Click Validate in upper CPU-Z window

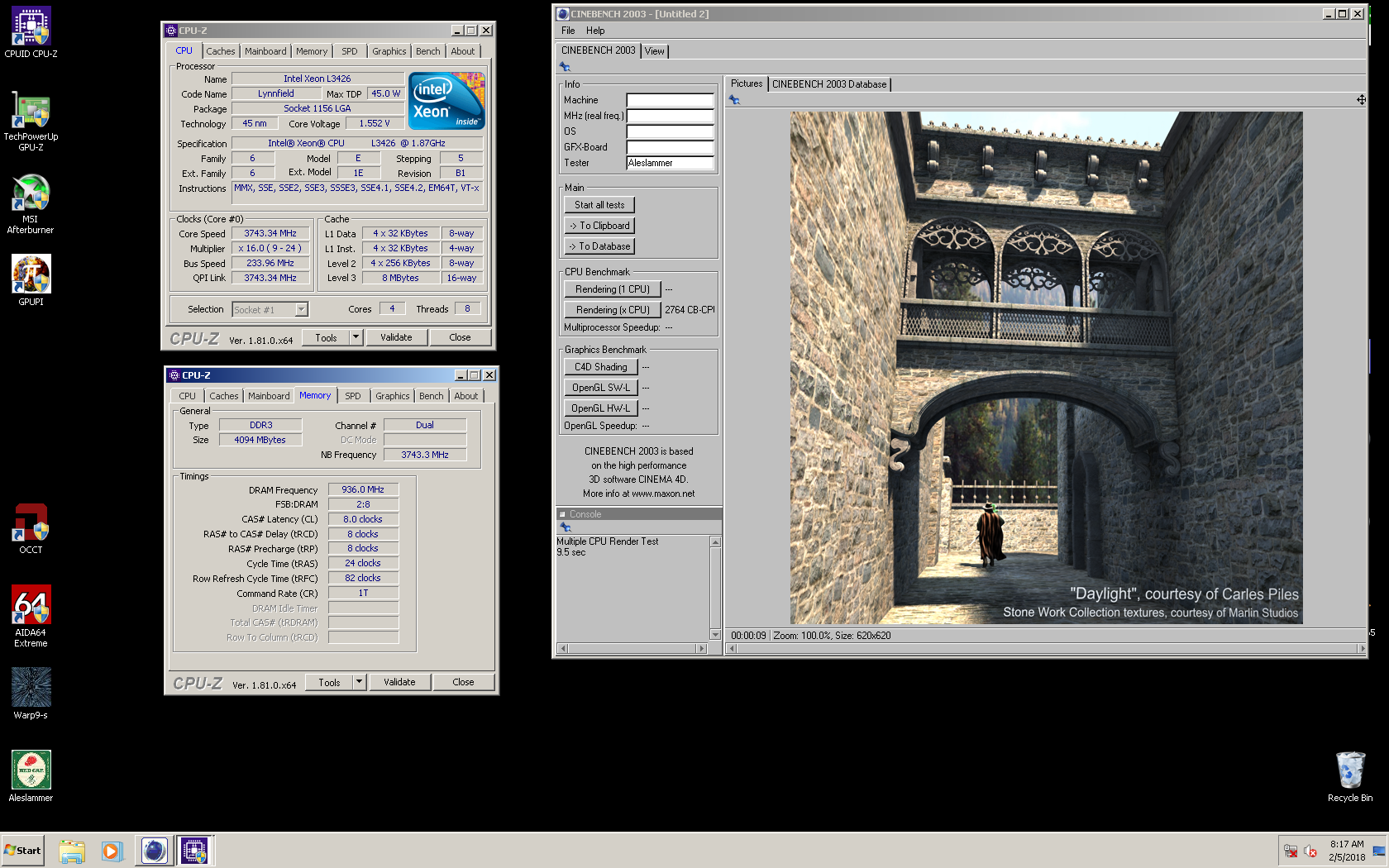(396, 337)
